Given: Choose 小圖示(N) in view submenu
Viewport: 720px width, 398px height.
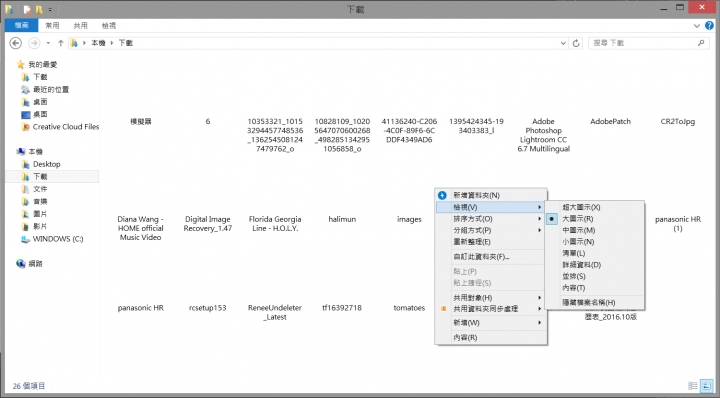Looking at the screenshot, I should coord(595,242).
